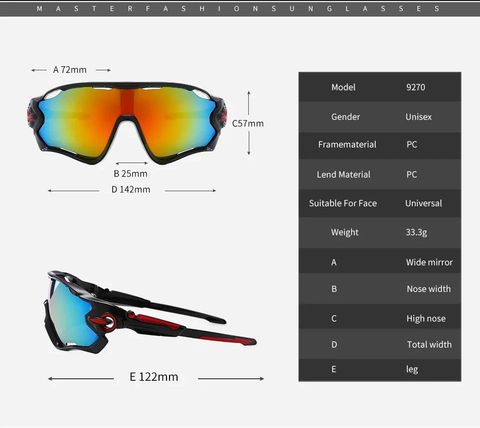Image resolution: width=480 pixels, height=428 pixels.
Task: Select the B 25mm nose width label
Action: click(x=130, y=173)
